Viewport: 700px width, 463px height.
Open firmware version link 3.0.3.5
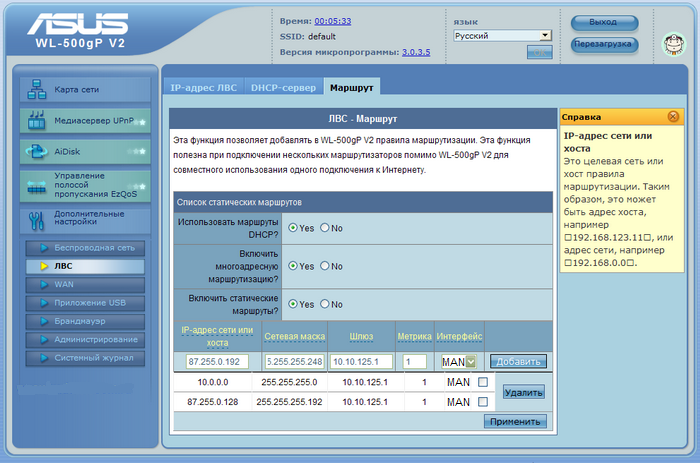pyautogui.click(x=416, y=52)
